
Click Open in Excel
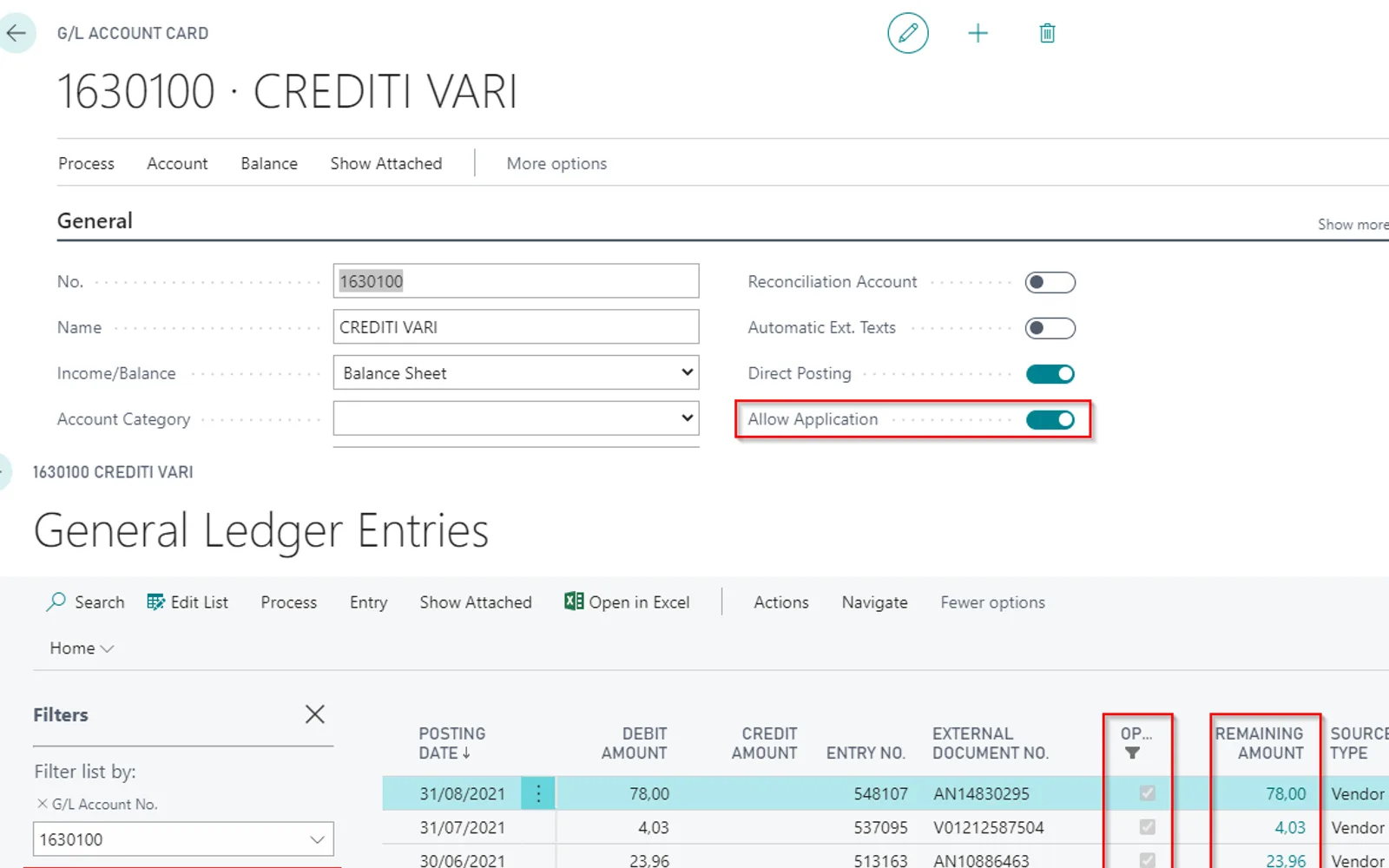coord(627,602)
